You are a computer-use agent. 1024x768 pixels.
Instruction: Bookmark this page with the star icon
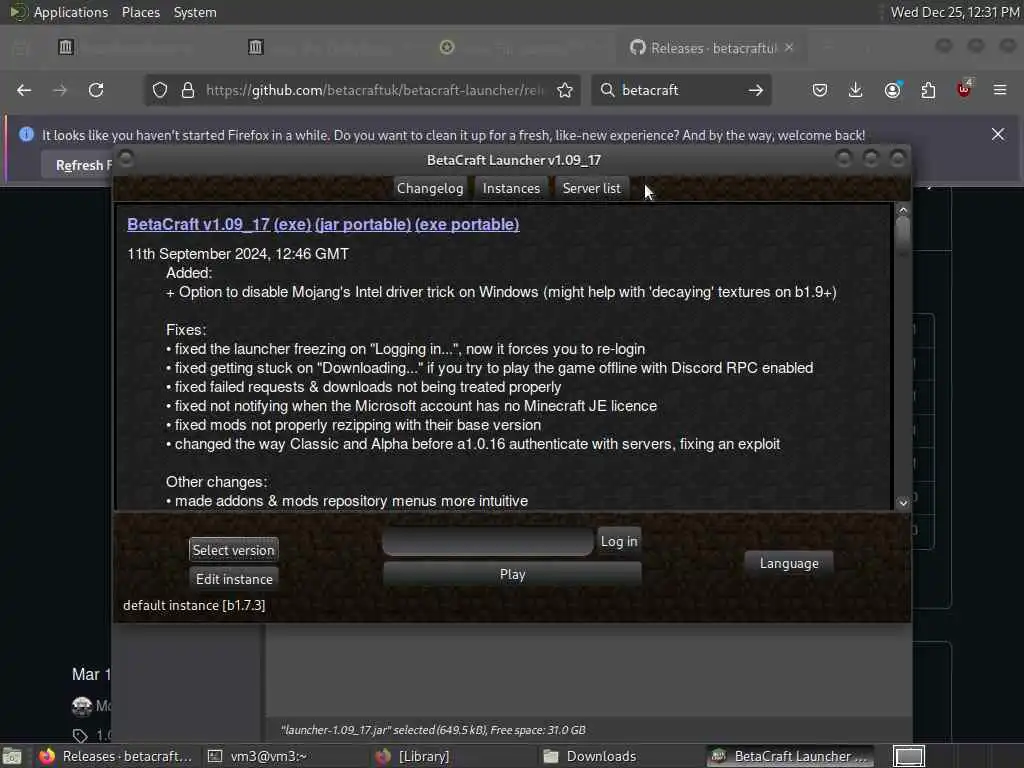point(566,90)
